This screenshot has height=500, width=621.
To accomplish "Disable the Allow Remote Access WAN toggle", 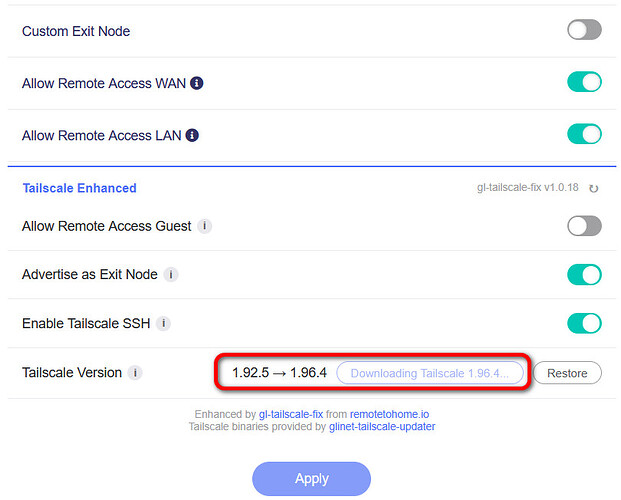I will click(x=584, y=82).
